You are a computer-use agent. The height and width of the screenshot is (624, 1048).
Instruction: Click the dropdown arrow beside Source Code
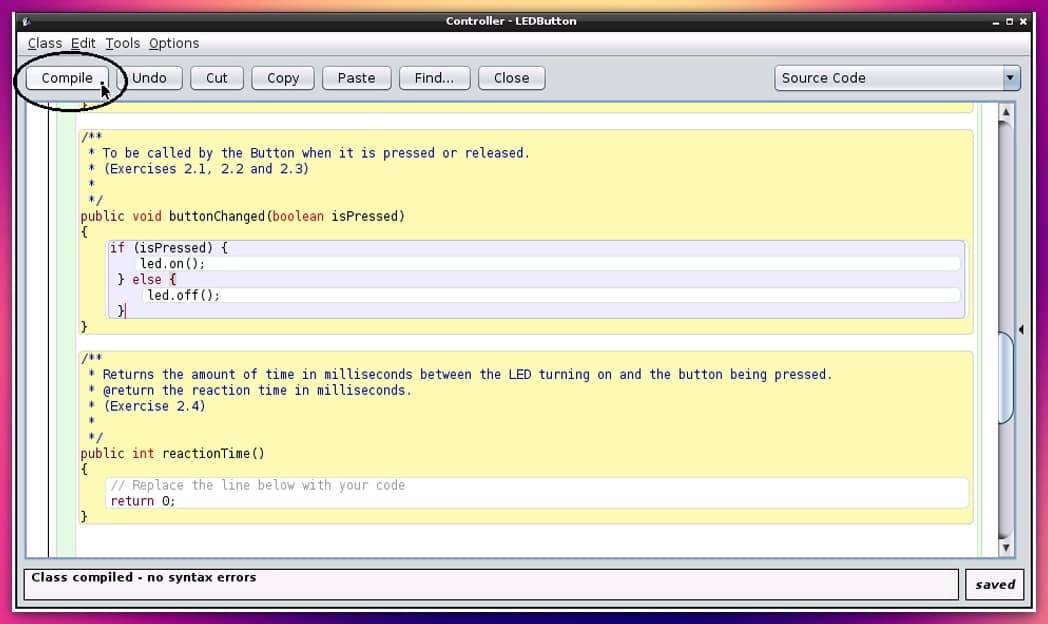coord(1010,78)
